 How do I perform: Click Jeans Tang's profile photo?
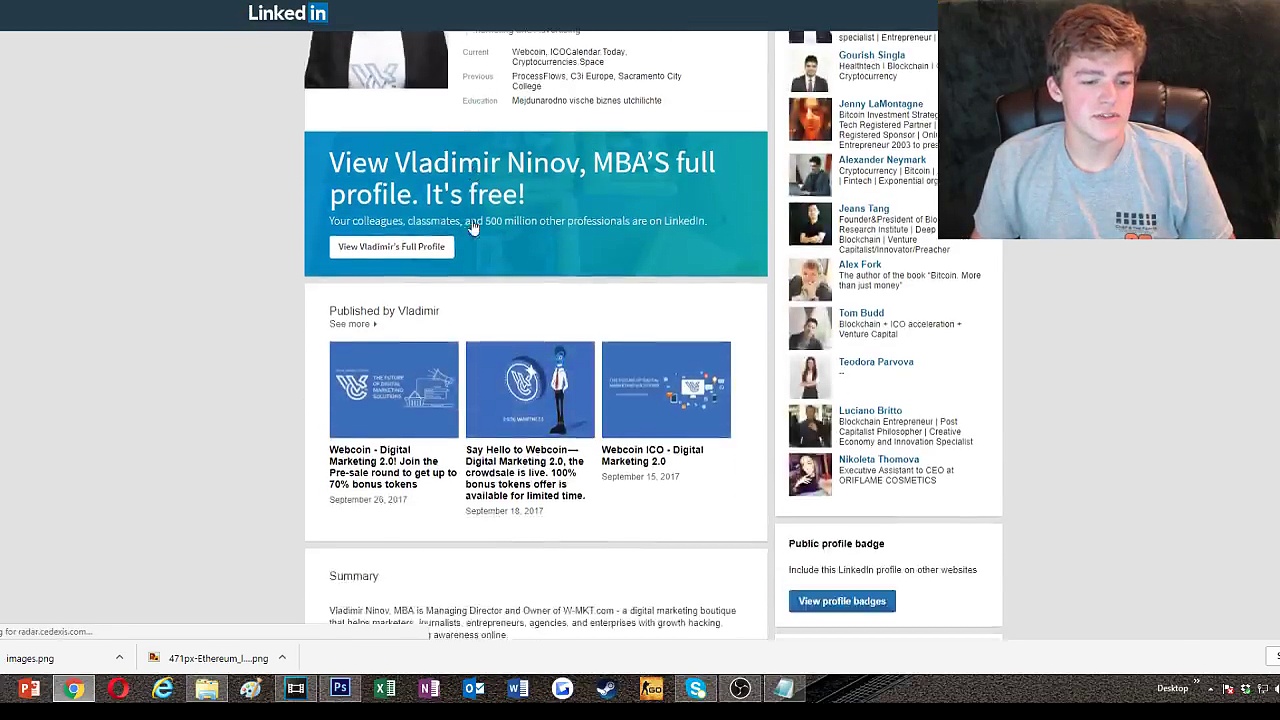click(x=810, y=224)
